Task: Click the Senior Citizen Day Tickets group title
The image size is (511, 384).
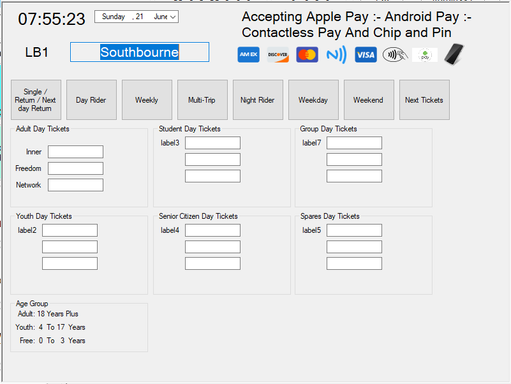Action: [x=198, y=216]
